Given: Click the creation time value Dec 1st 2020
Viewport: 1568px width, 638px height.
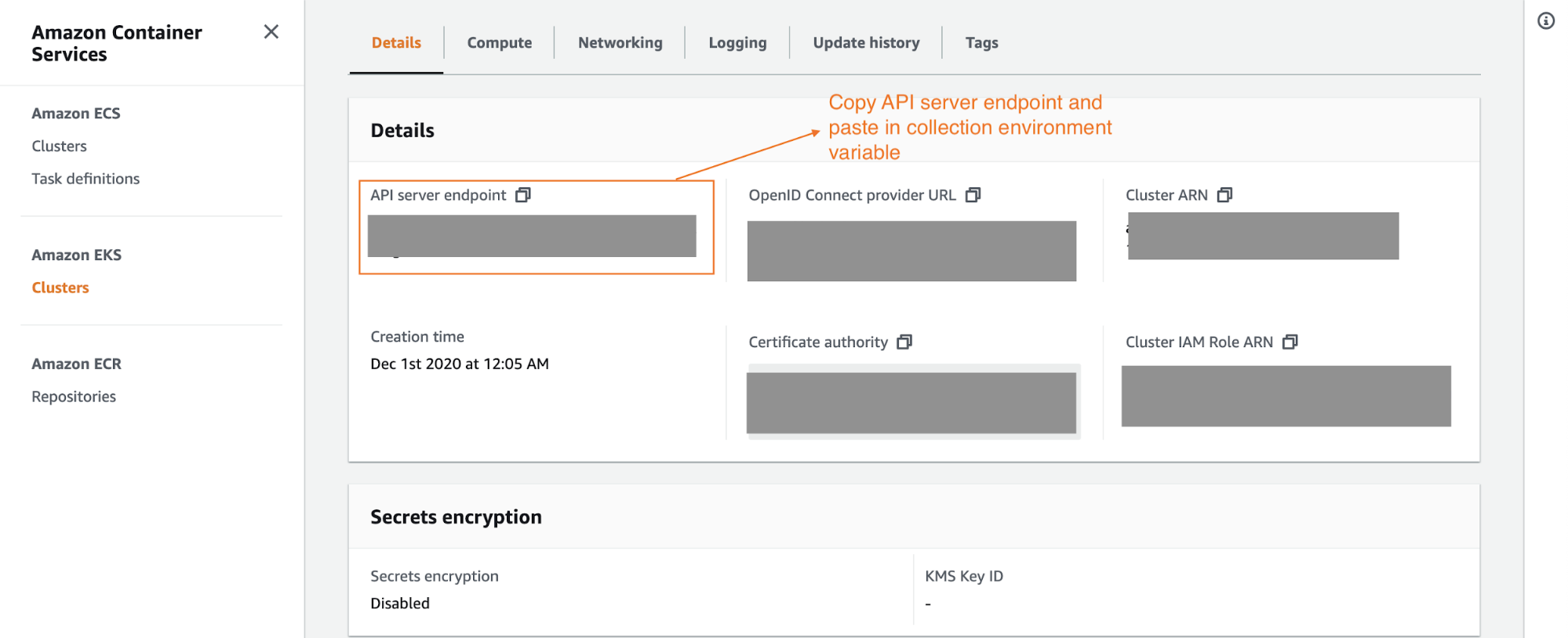Looking at the screenshot, I should click(460, 364).
